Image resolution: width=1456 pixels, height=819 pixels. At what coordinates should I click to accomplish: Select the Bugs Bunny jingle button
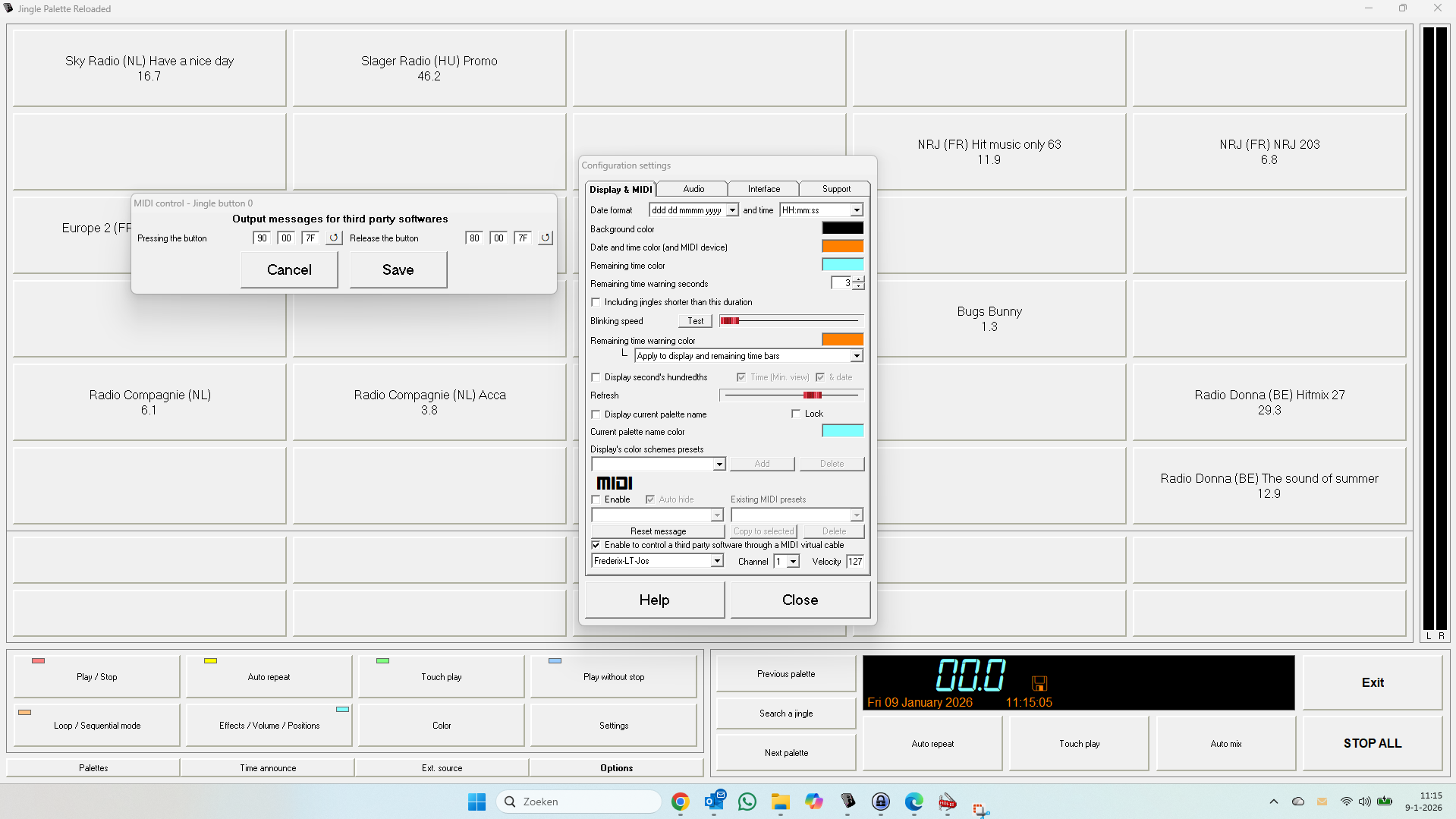tap(989, 318)
